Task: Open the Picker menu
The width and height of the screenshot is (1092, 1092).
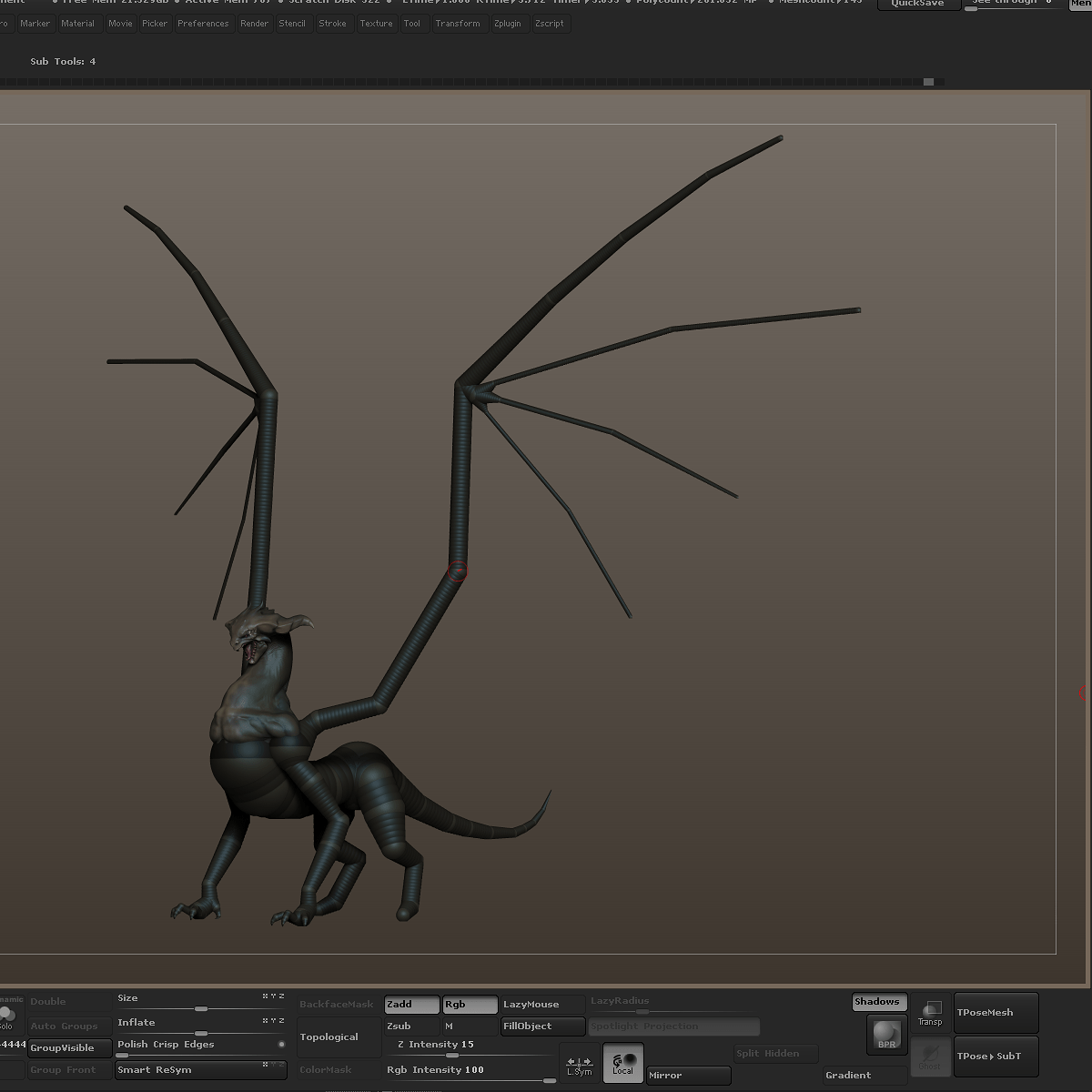Action: coord(155,24)
